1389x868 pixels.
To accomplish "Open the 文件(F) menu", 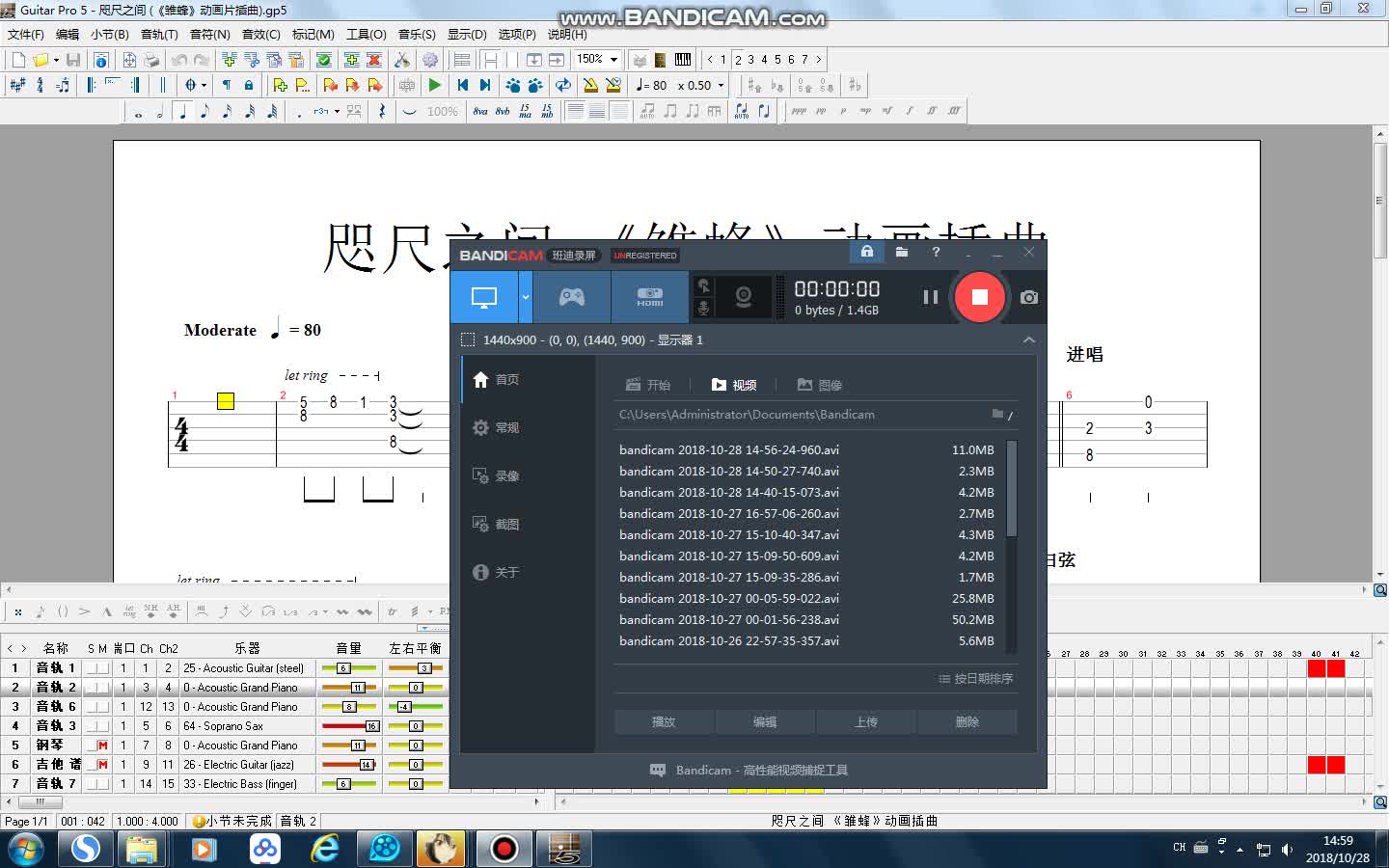I will click(26, 34).
